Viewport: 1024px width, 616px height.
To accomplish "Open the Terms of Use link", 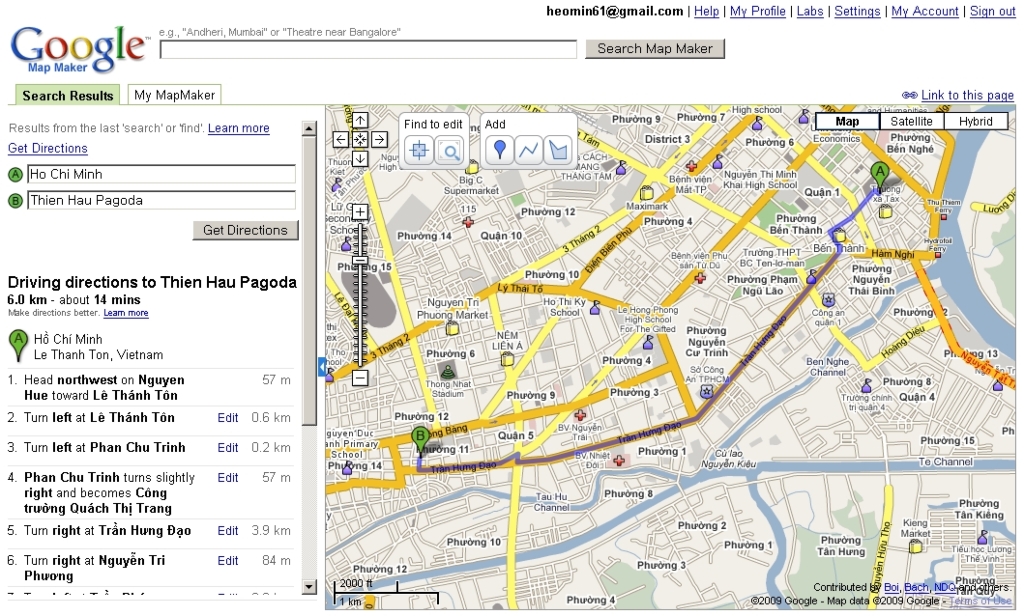I will coord(980,601).
